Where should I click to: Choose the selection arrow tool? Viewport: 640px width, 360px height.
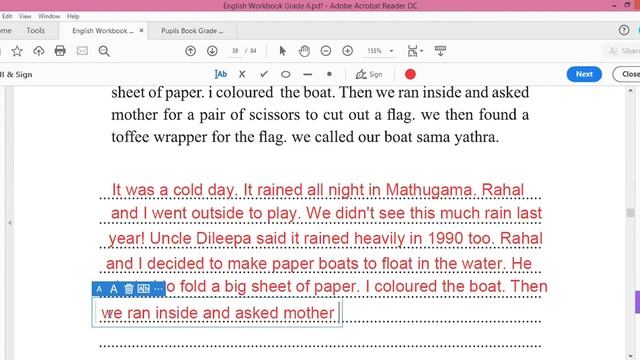click(282, 51)
